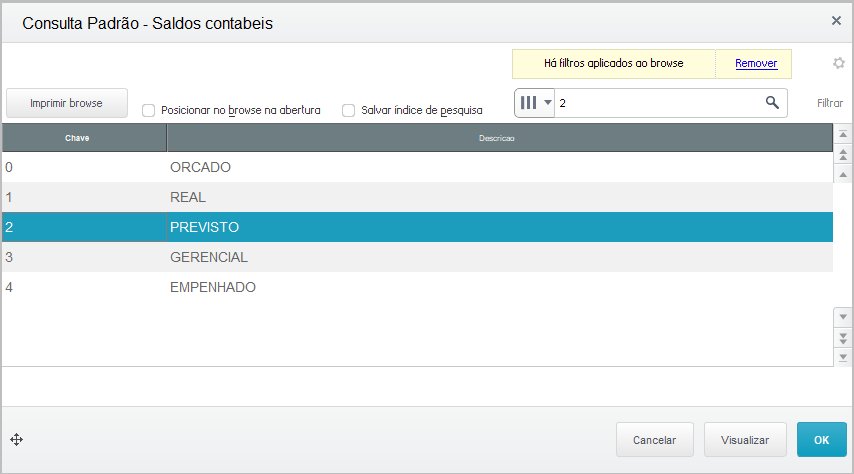Click the Remover filter link
The width and height of the screenshot is (854, 474).
coord(756,63)
